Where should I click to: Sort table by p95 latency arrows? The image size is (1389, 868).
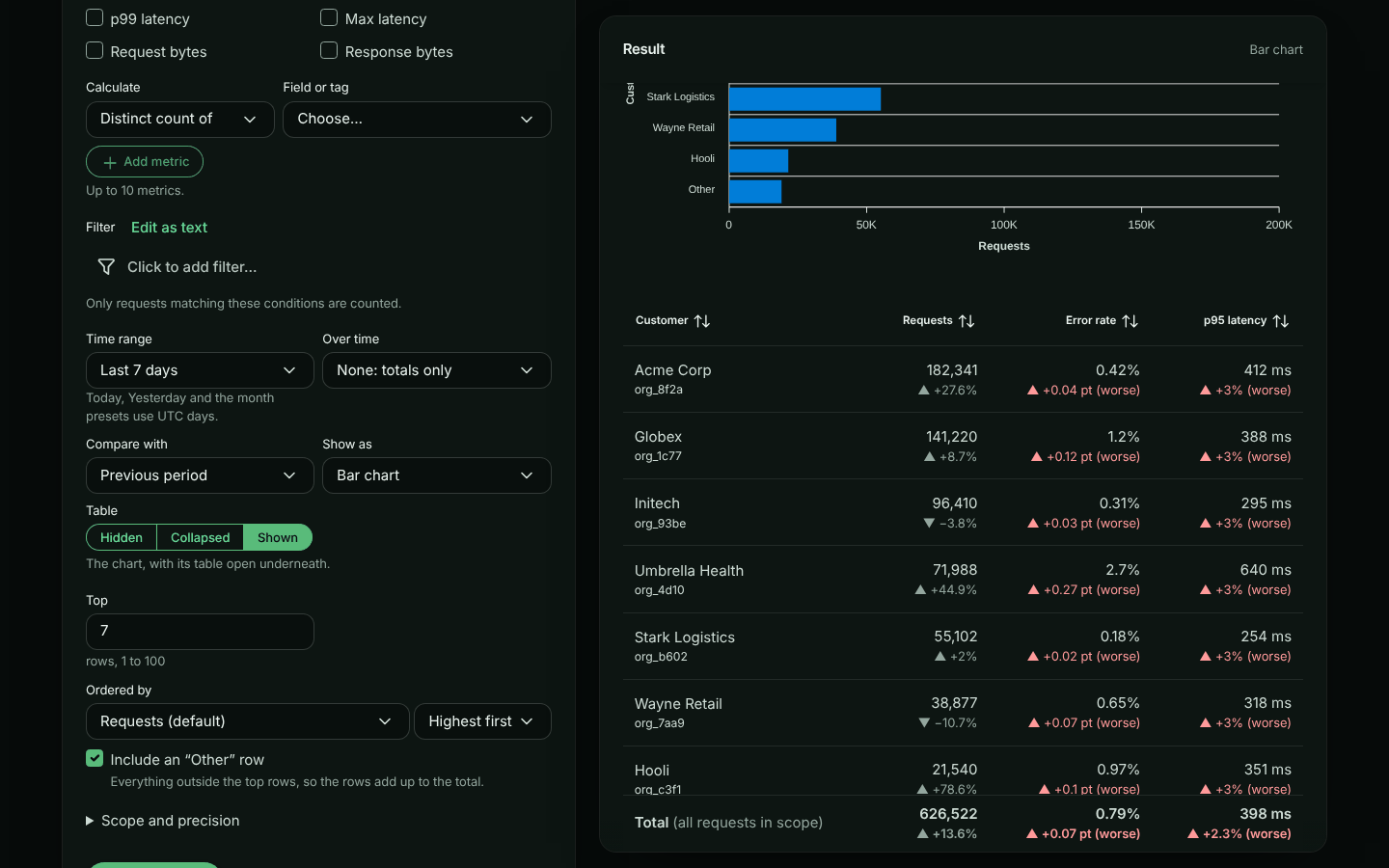point(1281,321)
